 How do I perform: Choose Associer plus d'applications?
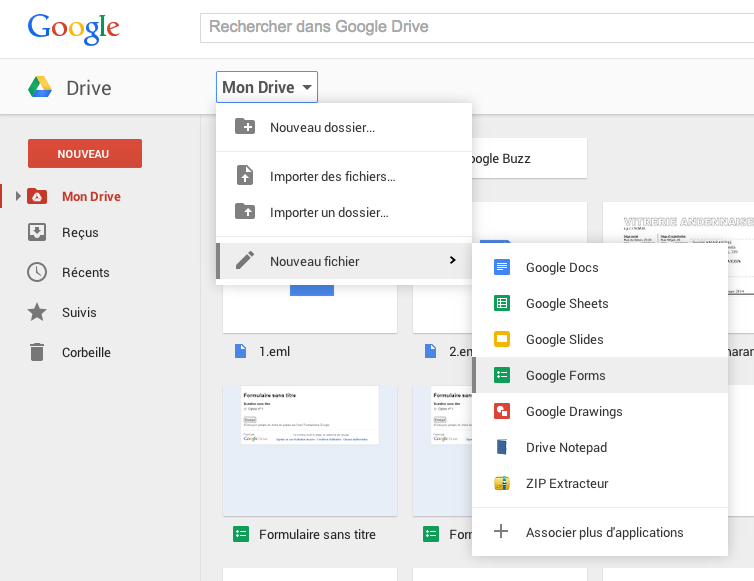click(x=600, y=532)
